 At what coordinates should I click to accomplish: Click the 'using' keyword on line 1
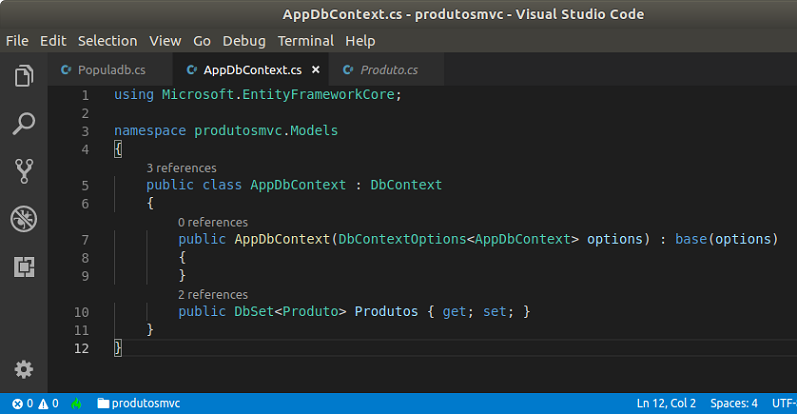coord(134,95)
